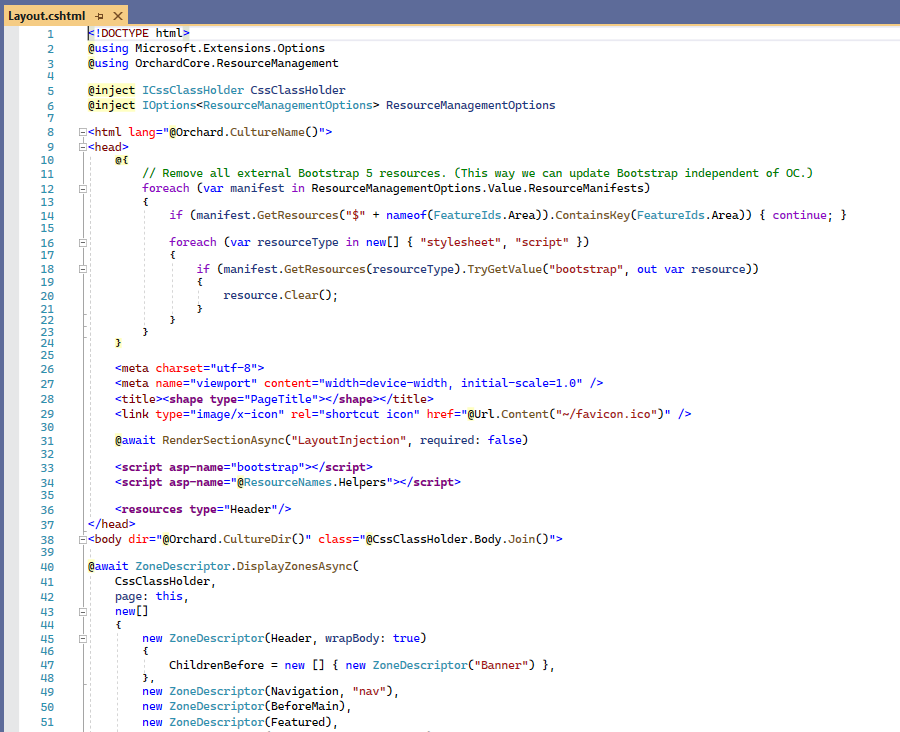The width and height of the screenshot is (900, 732).
Task: Click the ContainsKey method call
Action: (x=592, y=215)
